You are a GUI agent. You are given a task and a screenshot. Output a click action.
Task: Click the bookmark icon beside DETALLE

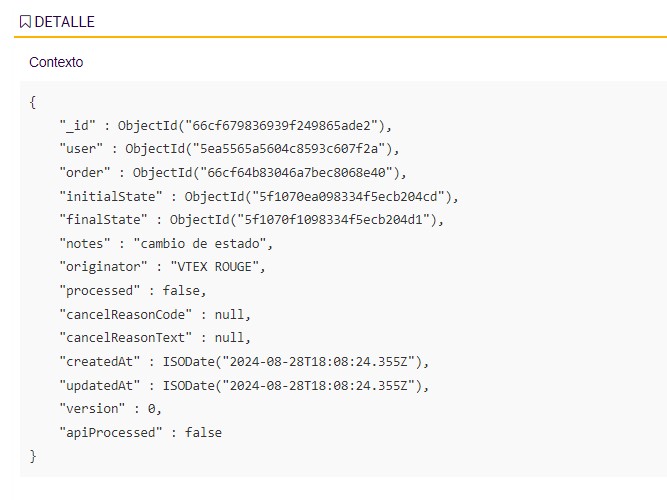click(x=25, y=21)
